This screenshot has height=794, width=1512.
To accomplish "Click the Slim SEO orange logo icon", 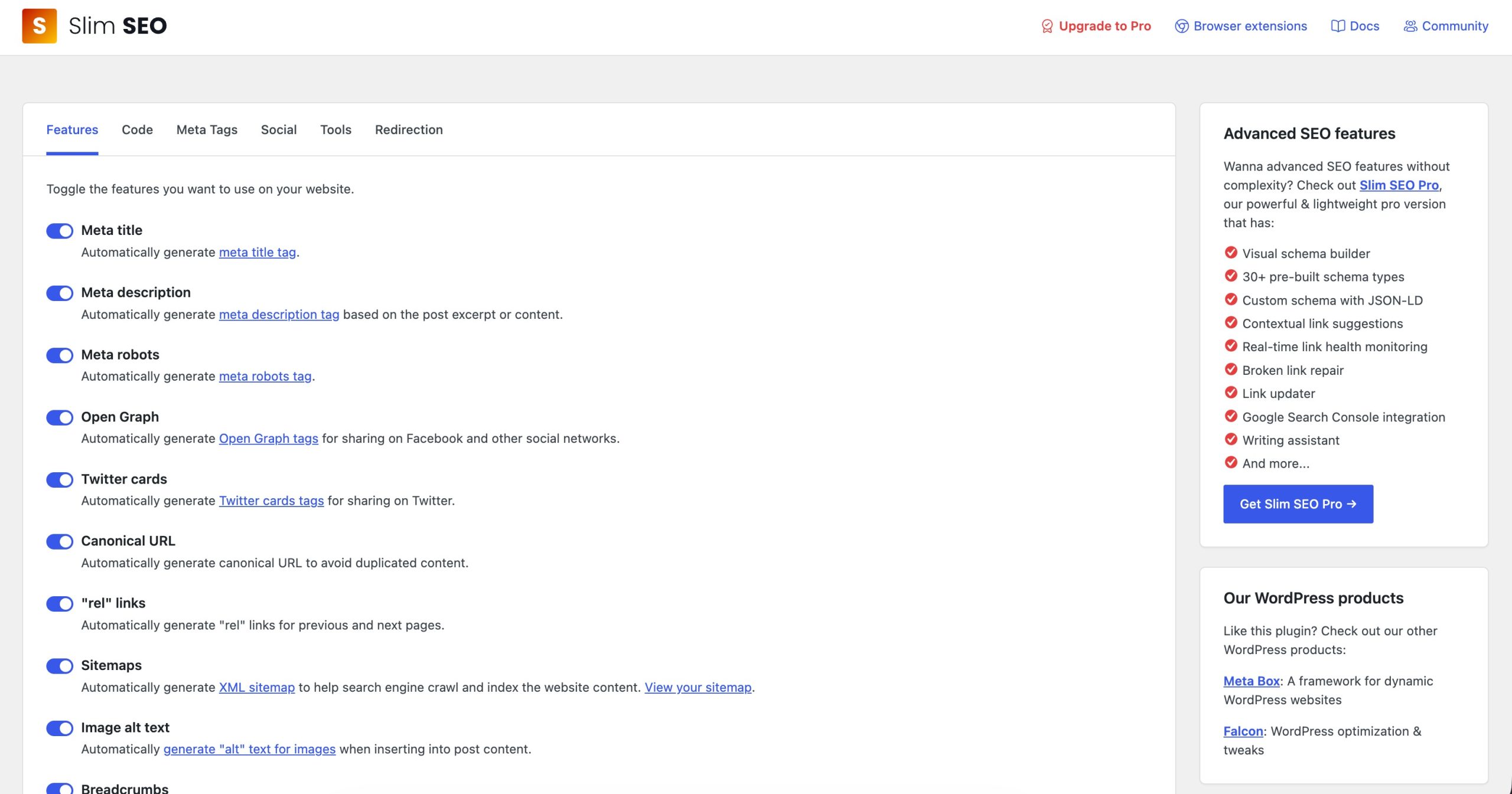I will [x=39, y=25].
